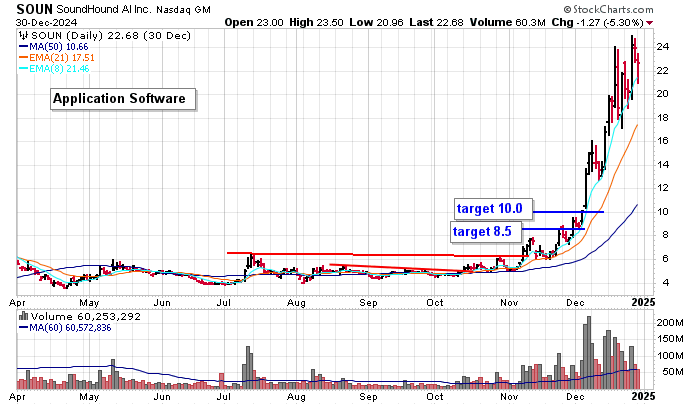
Task: Click the MA(60) 60,572,836 legend entry
Action: click(65, 328)
